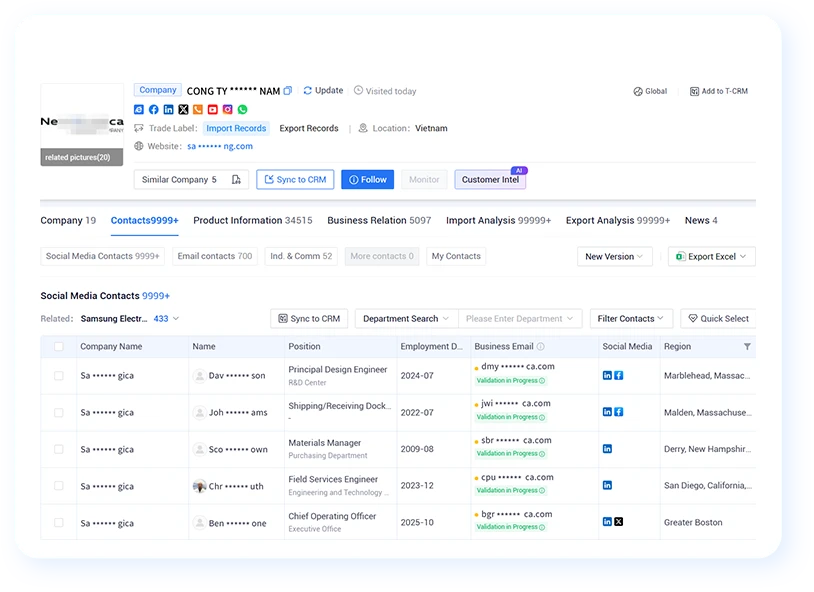Screen dimensions: 814x592
Task: Open LinkedIn profile for Joh ****** ams
Action: (x=607, y=412)
